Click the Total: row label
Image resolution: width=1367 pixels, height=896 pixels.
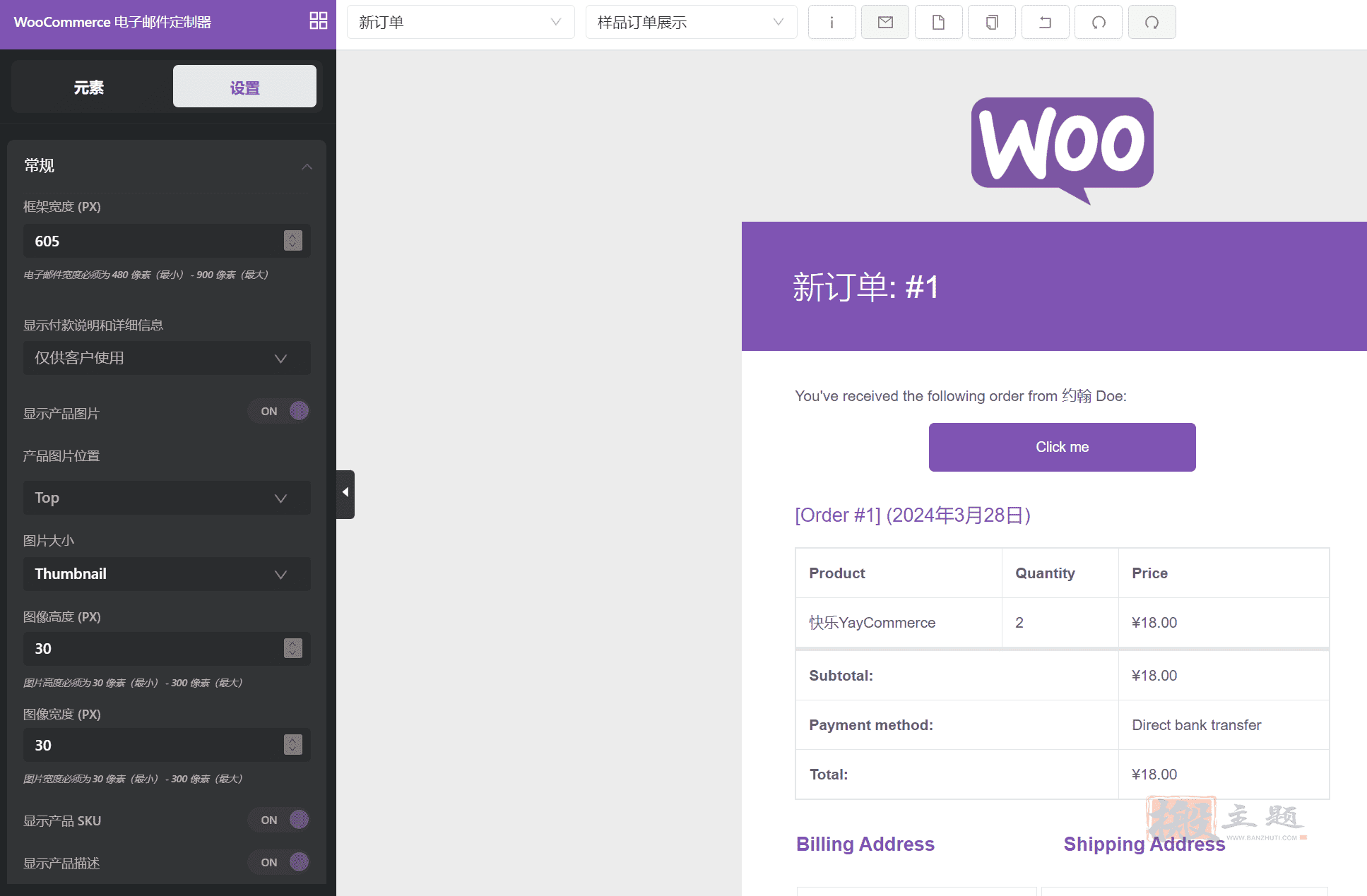coord(829,775)
